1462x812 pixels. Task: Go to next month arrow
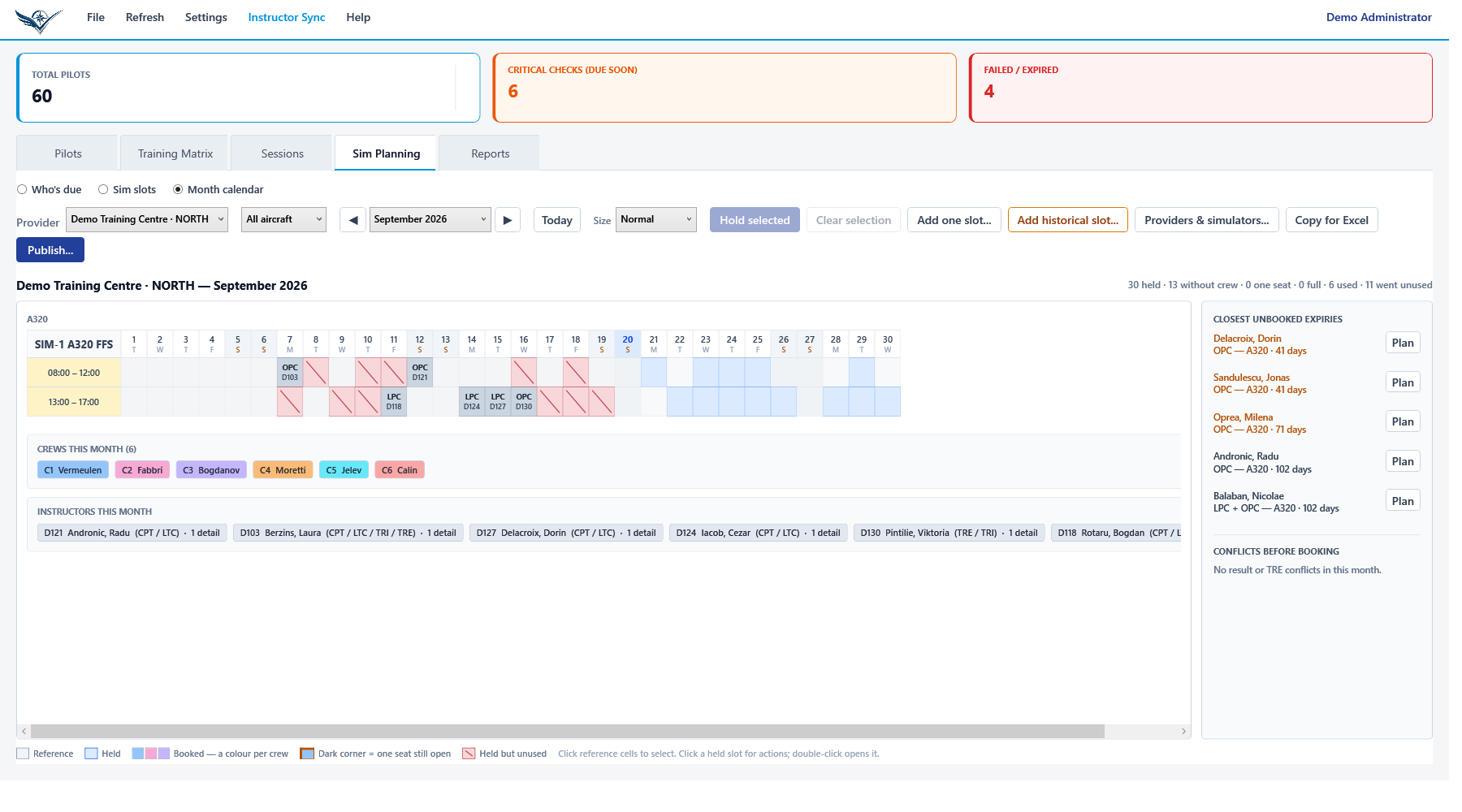(x=508, y=220)
